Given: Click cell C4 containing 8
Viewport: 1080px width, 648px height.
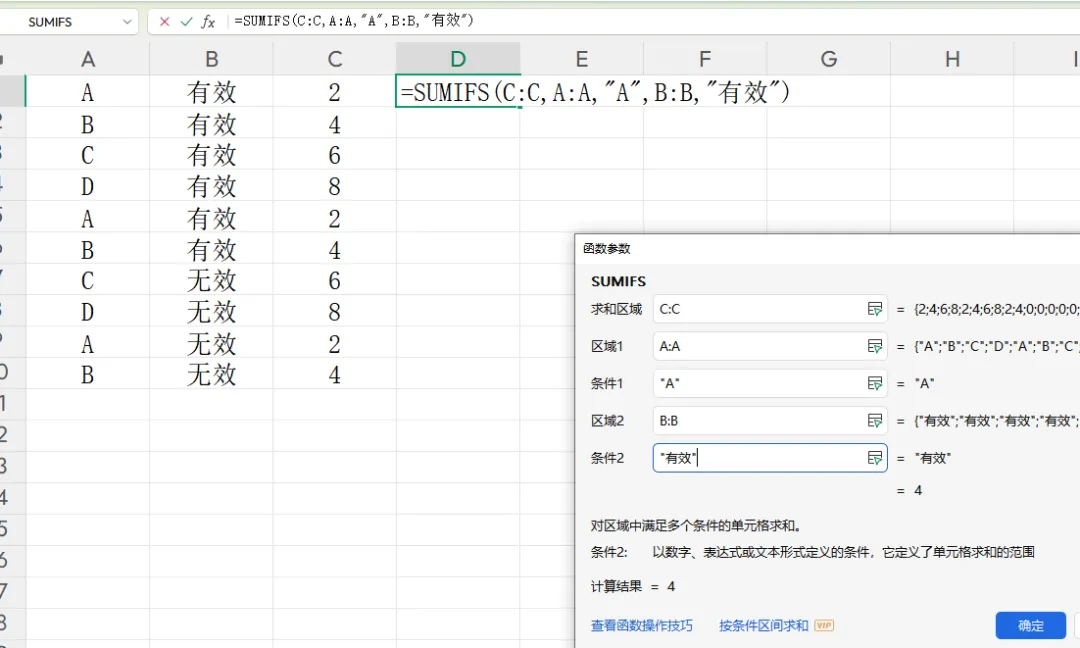Looking at the screenshot, I should click(335, 186).
